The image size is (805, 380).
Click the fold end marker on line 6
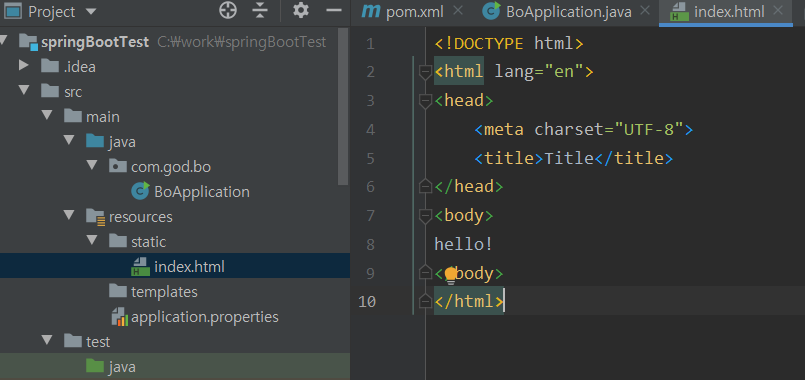point(425,186)
